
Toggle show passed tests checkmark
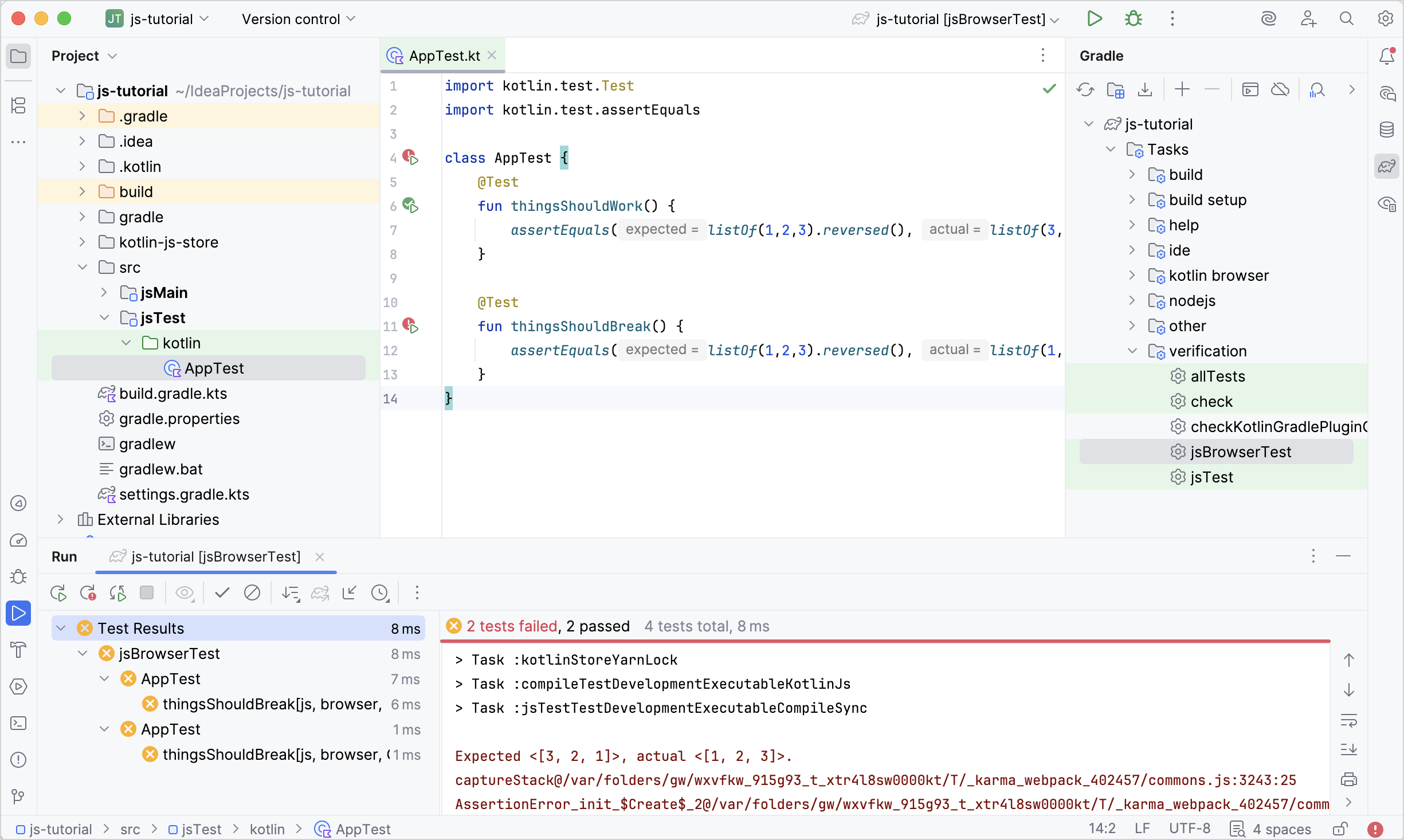(x=222, y=592)
